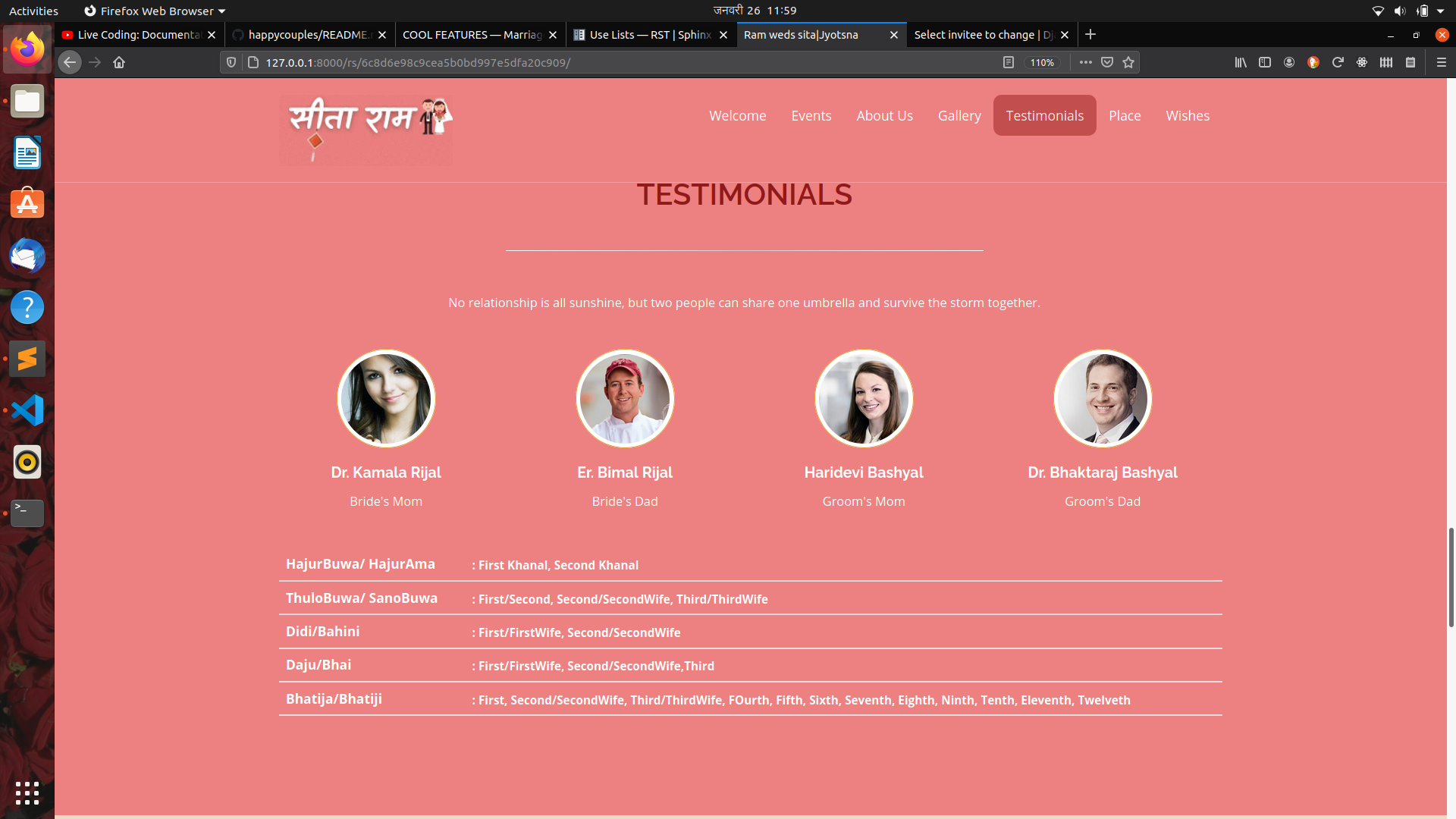The height and width of the screenshot is (819, 1456).
Task: Click the Sita Ram site logo
Action: pos(366,130)
